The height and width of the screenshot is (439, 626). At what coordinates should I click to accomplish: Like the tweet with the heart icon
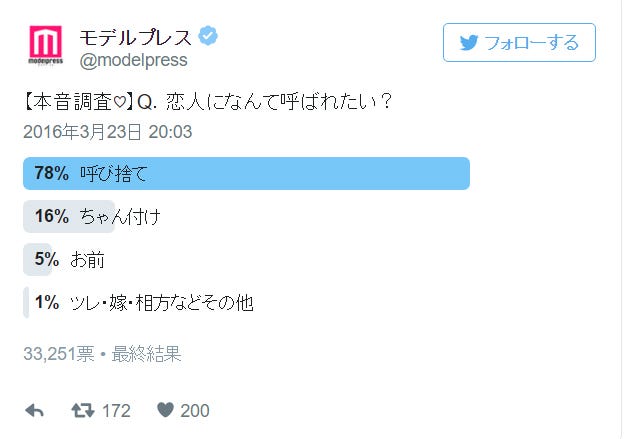165,411
